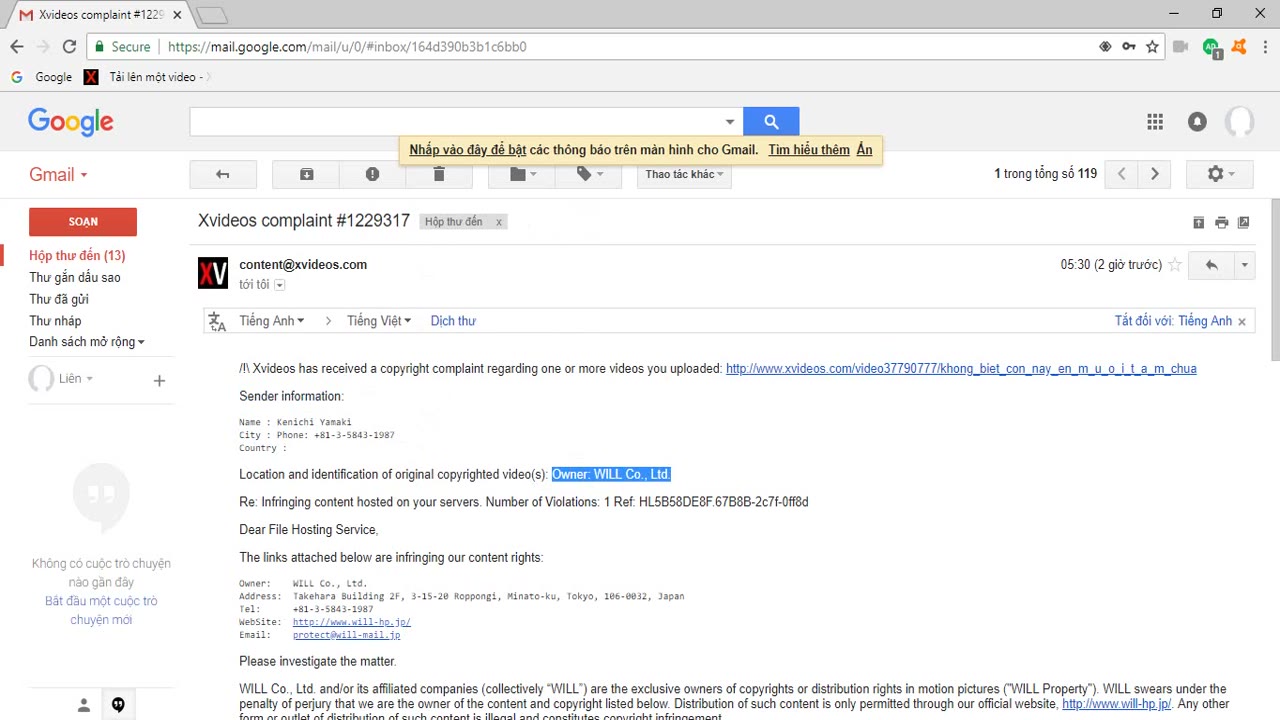The image size is (1280, 720).
Task: Click 'Bắt đầu một cuộc trò chuyện mới' link
Action: (x=101, y=610)
